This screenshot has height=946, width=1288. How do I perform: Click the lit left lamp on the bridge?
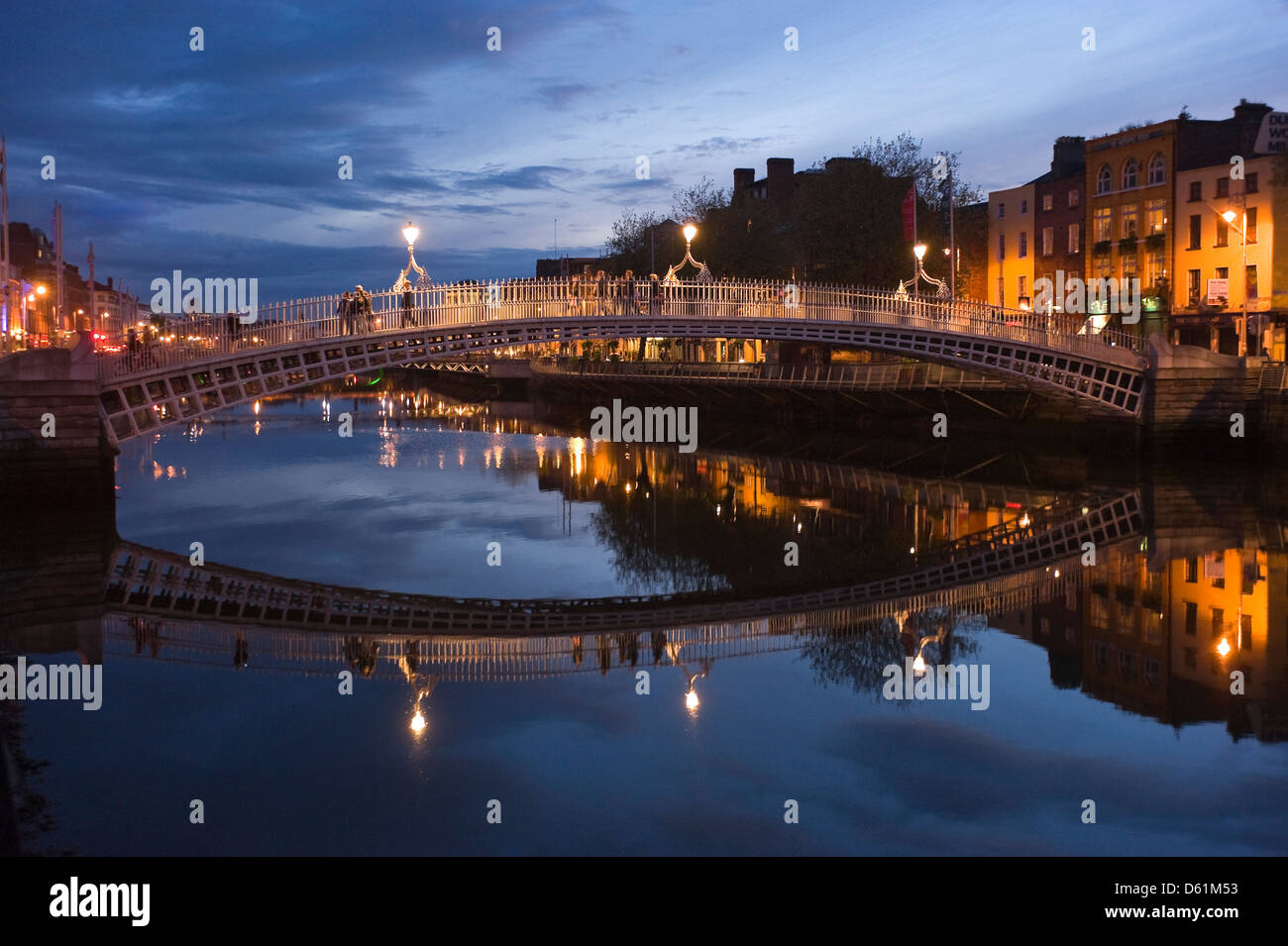pos(410,236)
